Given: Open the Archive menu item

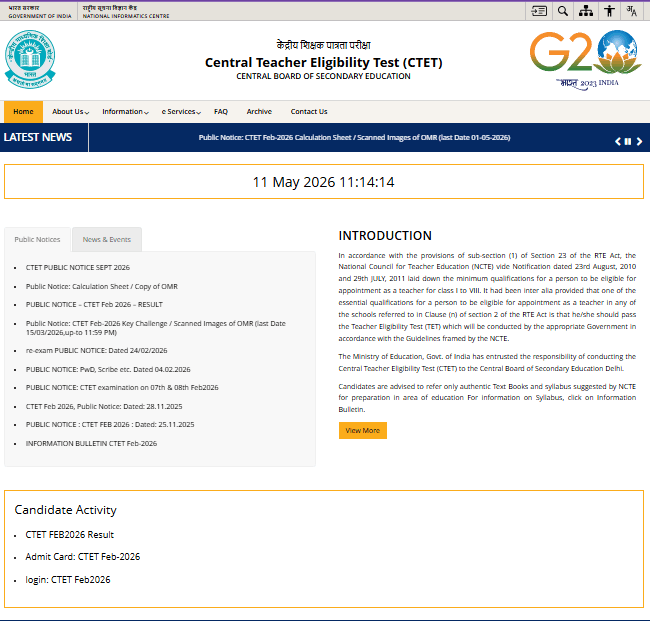Looking at the screenshot, I should 259,112.
